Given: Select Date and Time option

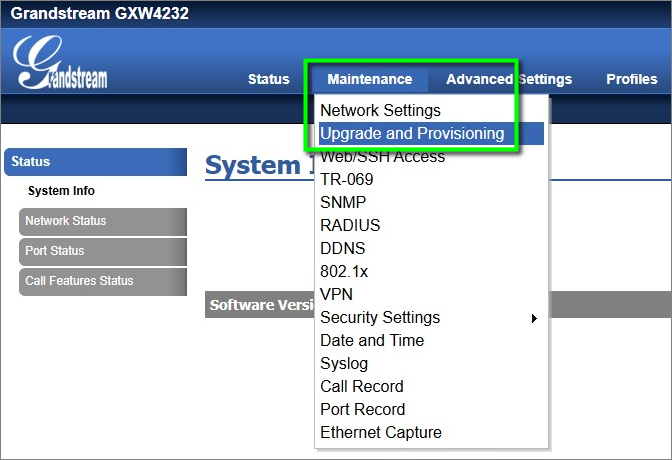Looking at the screenshot, I should coord(372,340).
